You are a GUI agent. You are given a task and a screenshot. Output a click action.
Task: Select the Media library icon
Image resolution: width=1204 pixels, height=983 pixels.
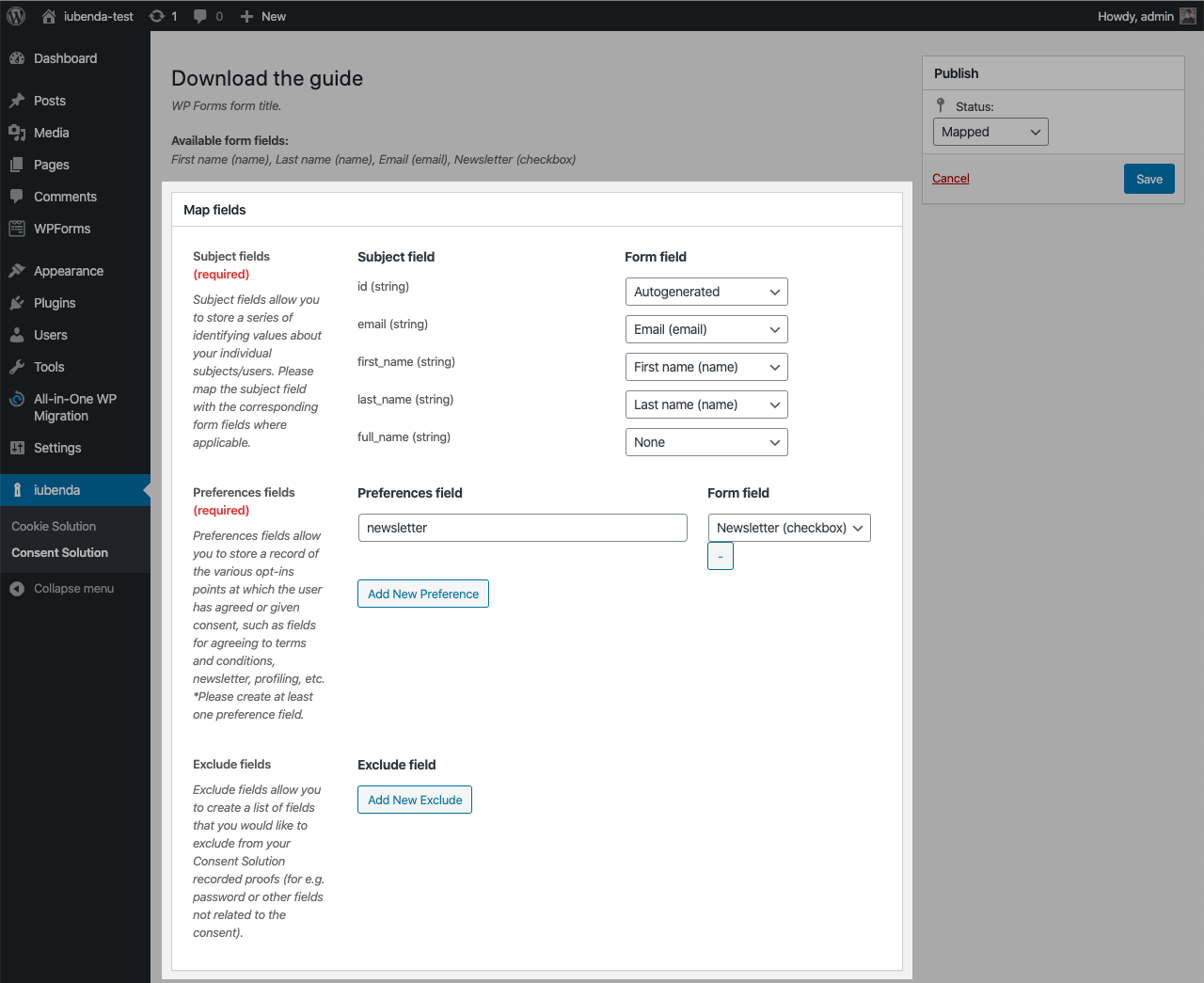point(17,133)
